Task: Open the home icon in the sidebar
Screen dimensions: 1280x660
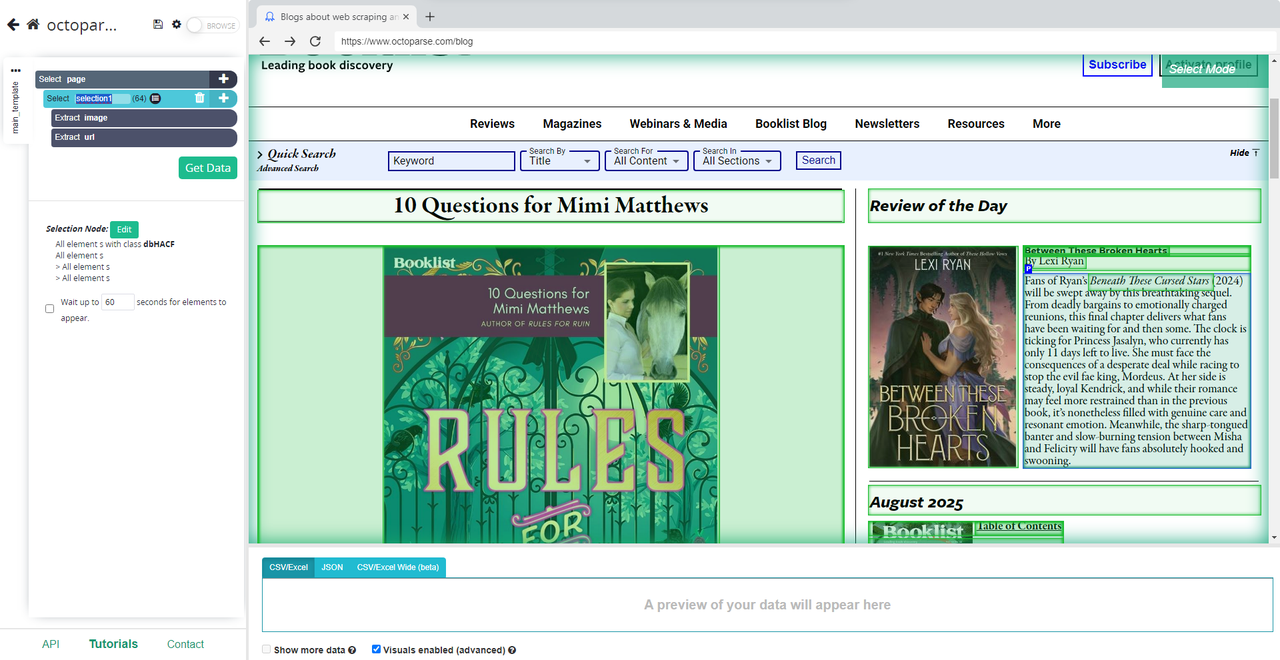Action: [34, 25]
